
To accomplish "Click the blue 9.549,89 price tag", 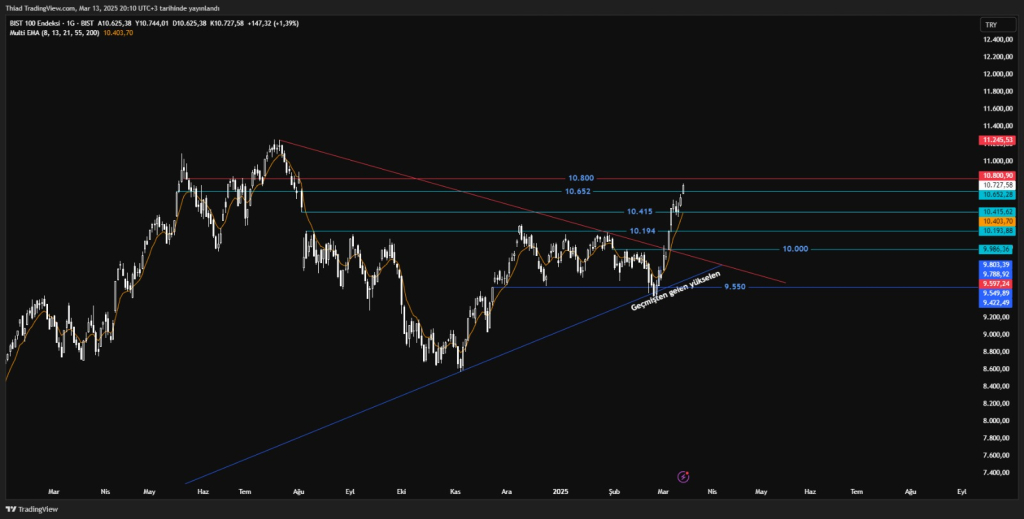I will [x=997, y=294].
